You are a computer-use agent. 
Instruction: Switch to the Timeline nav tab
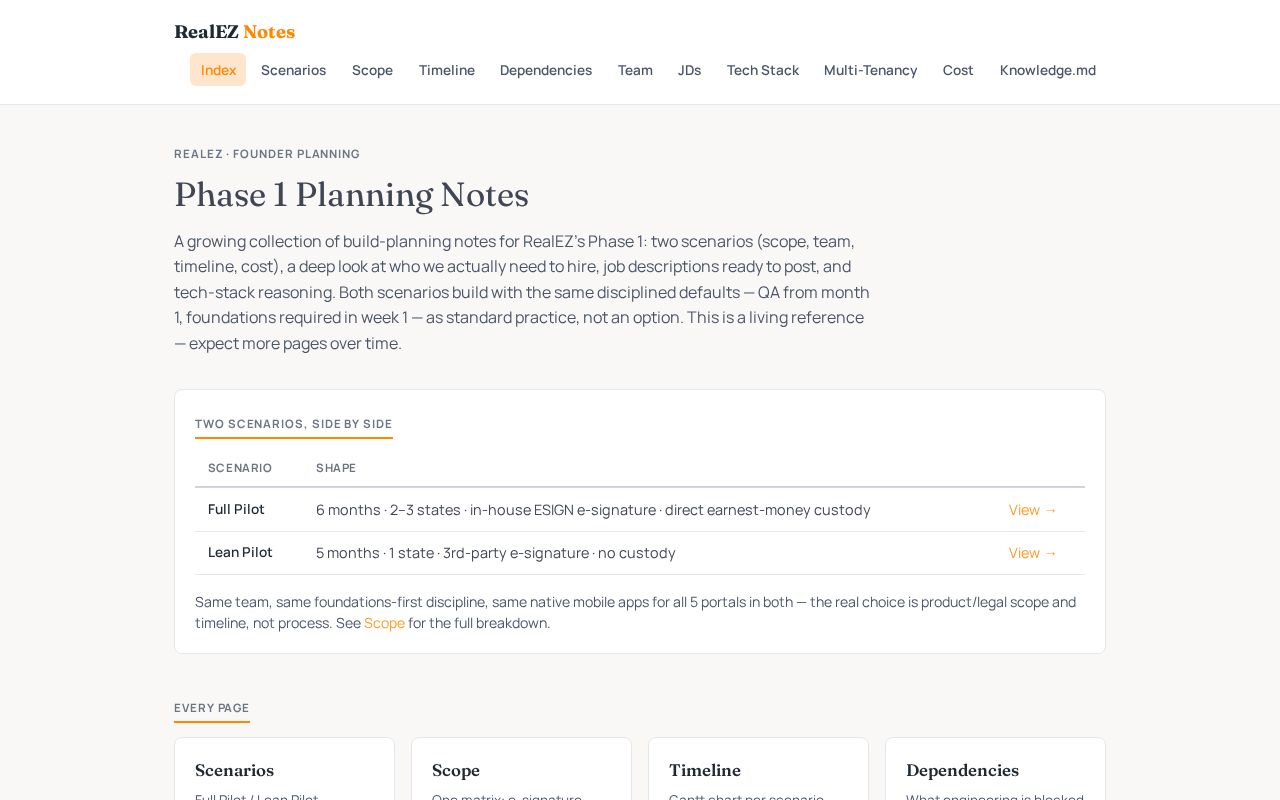446,70
